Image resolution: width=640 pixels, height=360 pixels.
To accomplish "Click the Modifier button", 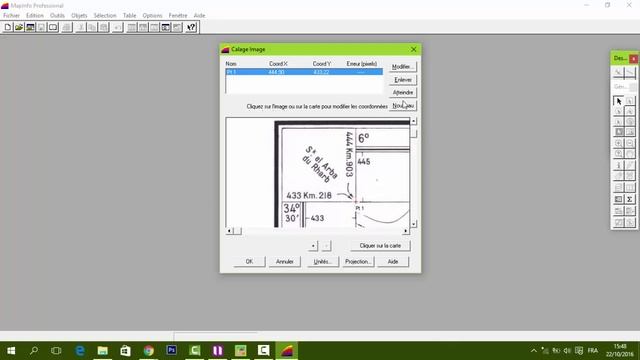I will (403, 67).
